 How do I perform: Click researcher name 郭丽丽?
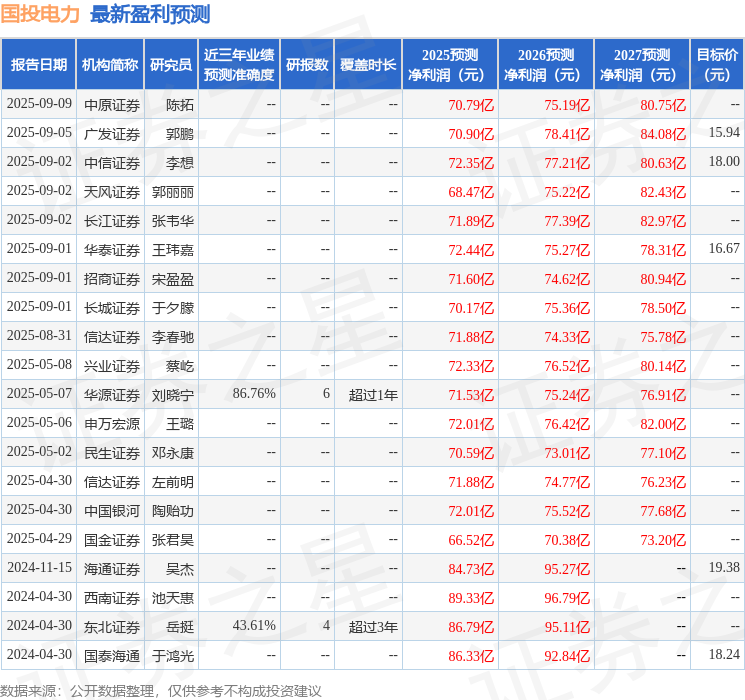[x=173, y=192]
